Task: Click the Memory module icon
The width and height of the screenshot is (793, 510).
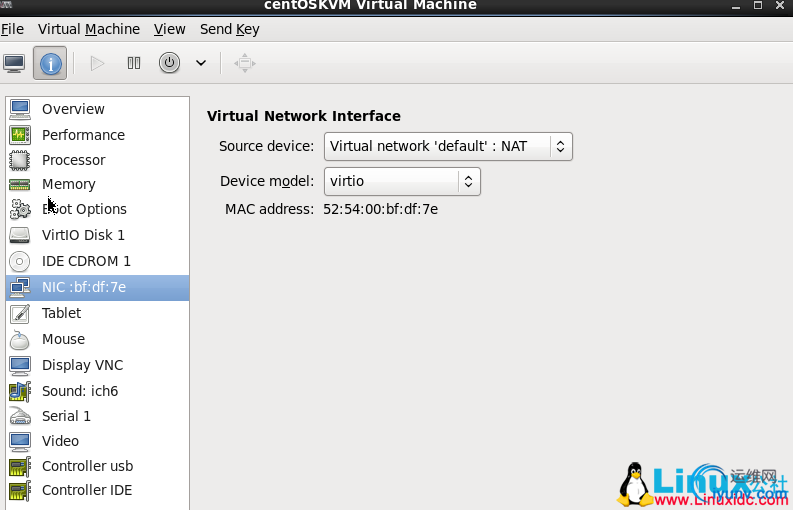Action: click(20, 184)
